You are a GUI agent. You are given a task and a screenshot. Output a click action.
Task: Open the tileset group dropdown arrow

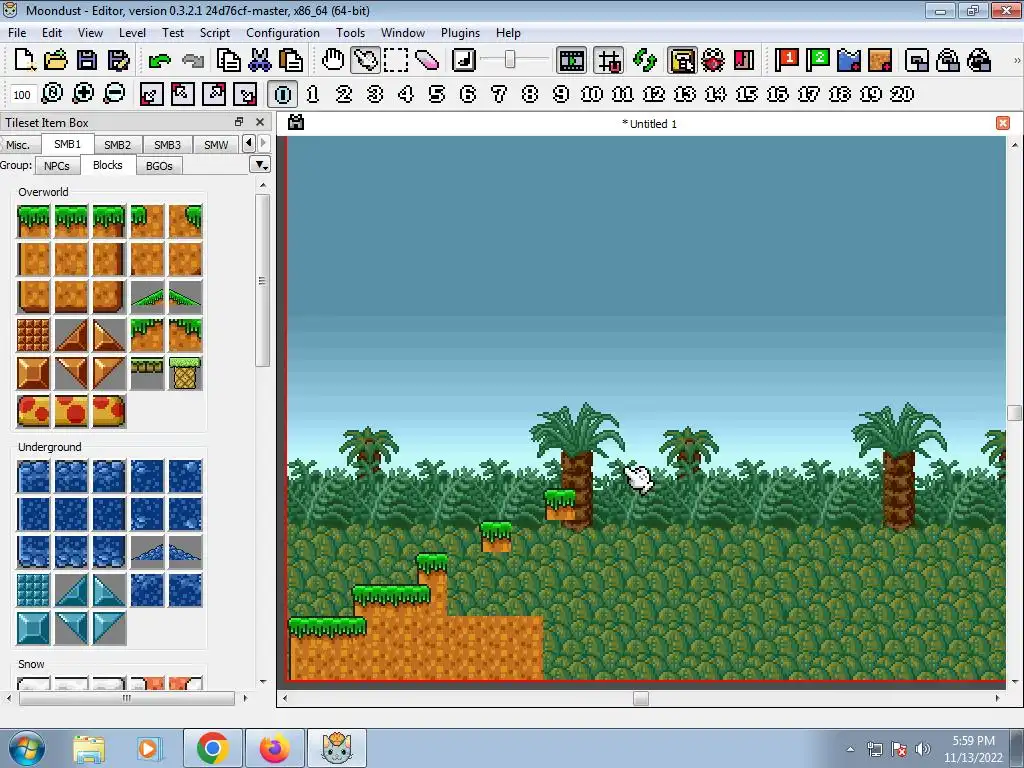[x=260, y=165]
